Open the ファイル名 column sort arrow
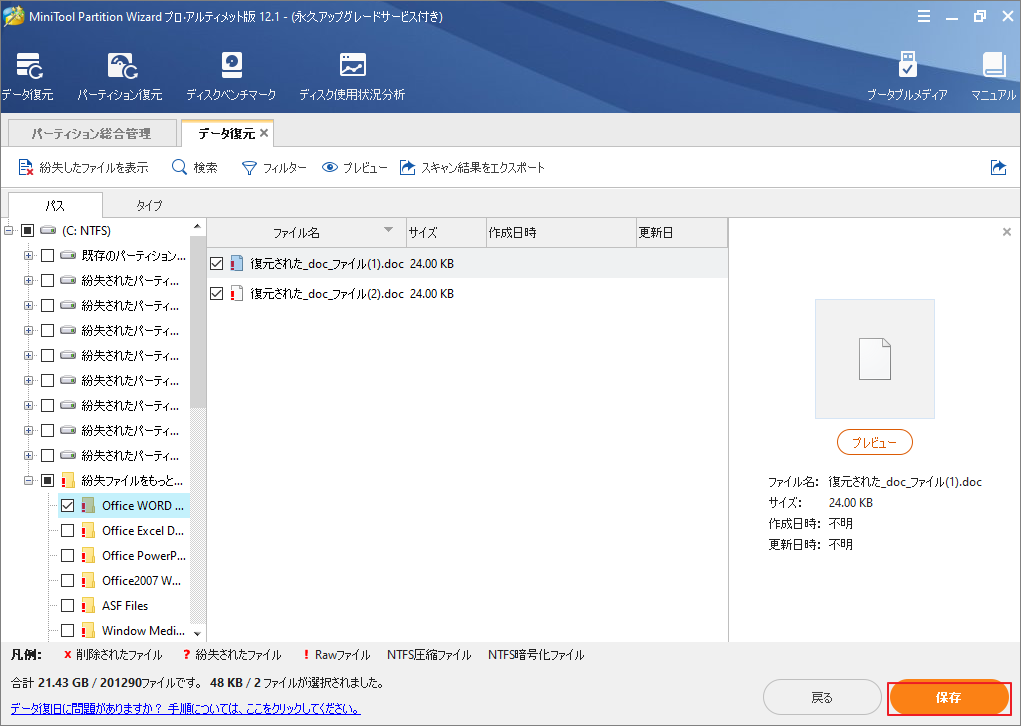1021x726 pixels. (x=389, y=230)
